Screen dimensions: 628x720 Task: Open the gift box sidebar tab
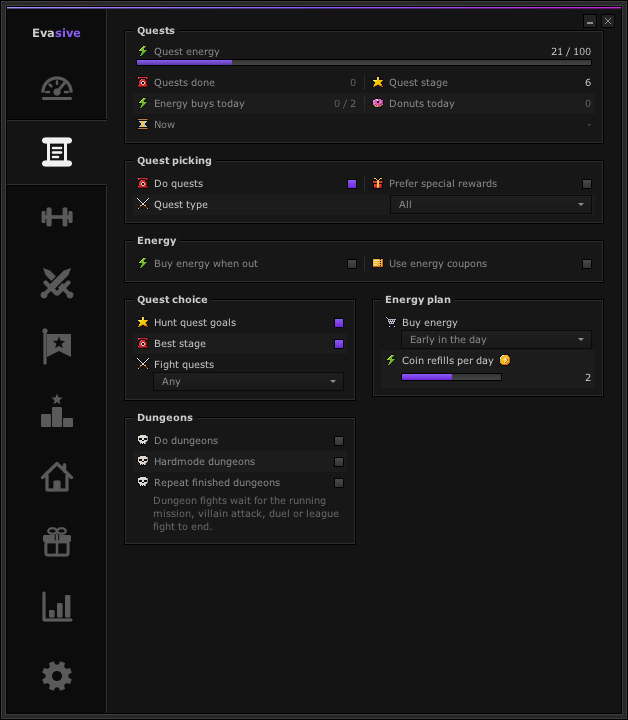tap(57, 542)
